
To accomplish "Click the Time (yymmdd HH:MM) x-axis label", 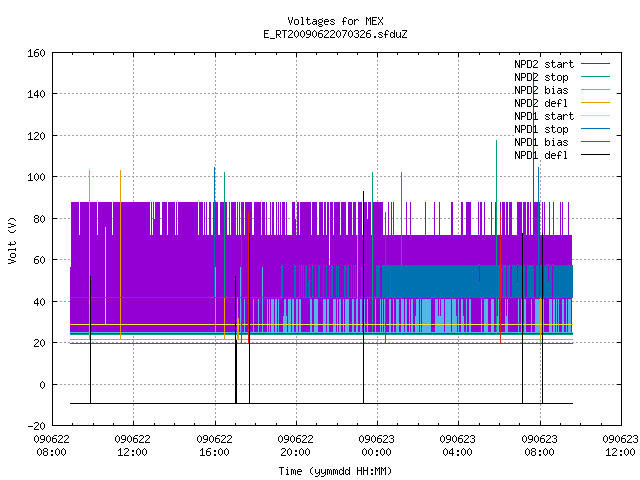I will pos(335,471).
